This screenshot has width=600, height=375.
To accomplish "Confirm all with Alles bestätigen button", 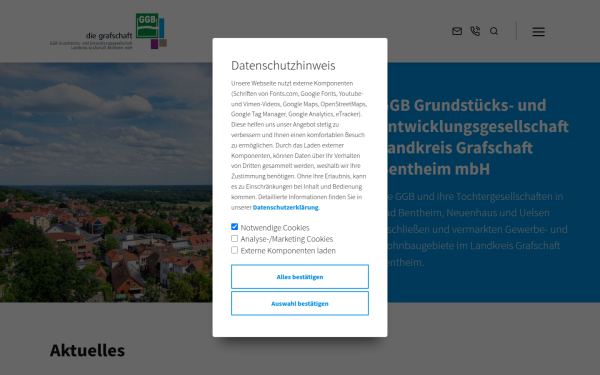I will [300, 277].
